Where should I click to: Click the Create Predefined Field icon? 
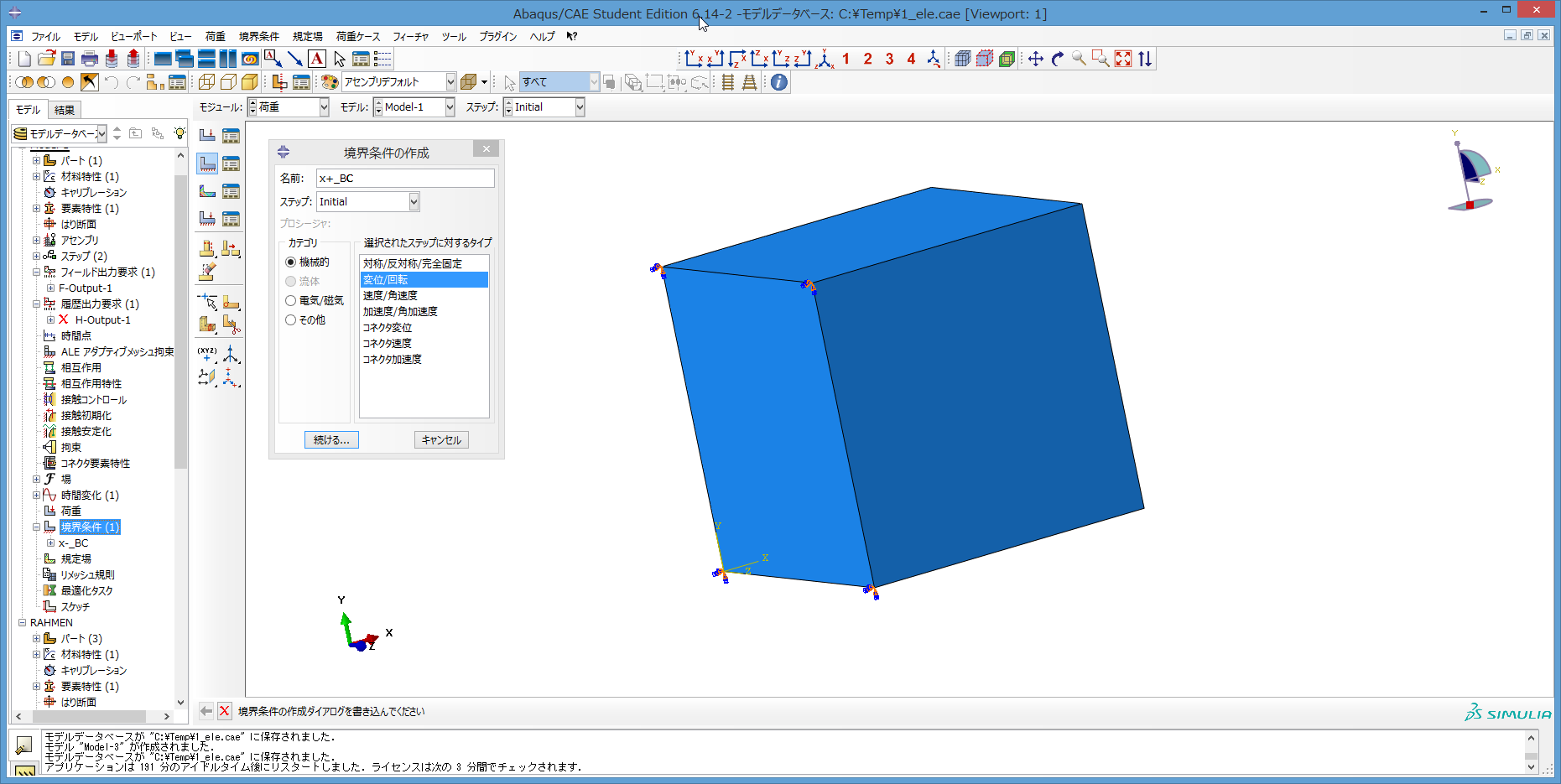pyautogui.click(x=207, y=191)
